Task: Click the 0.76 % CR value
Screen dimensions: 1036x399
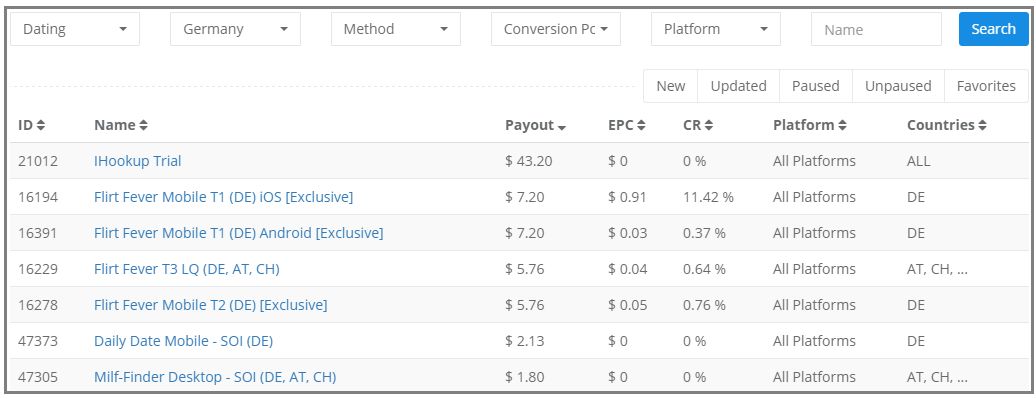Action: pyautogui.click(x=704, y=305)
